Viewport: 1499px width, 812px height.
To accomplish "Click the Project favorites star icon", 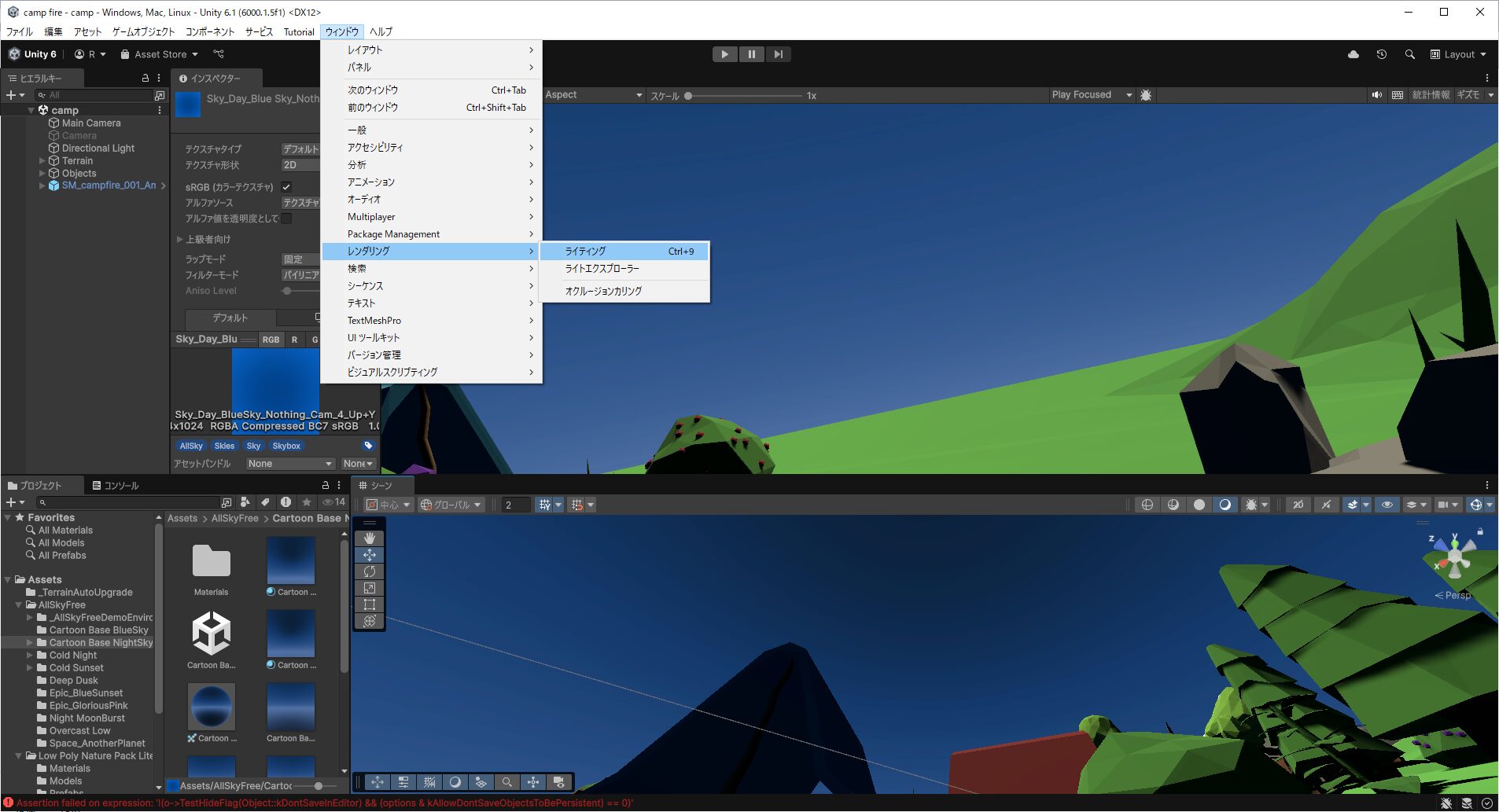I will 306,502.
